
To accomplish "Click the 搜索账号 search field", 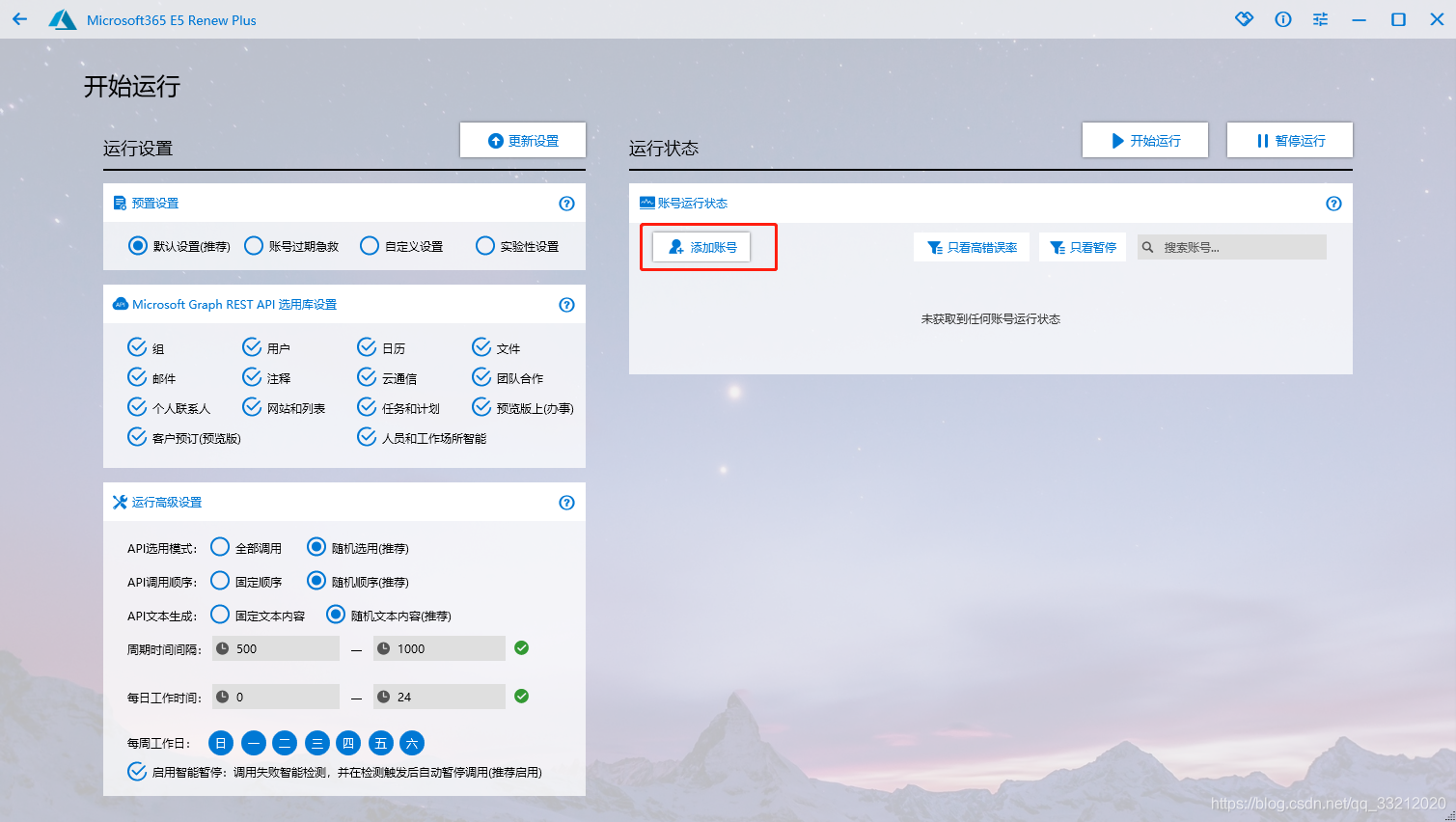I will tap(1240, 248).
